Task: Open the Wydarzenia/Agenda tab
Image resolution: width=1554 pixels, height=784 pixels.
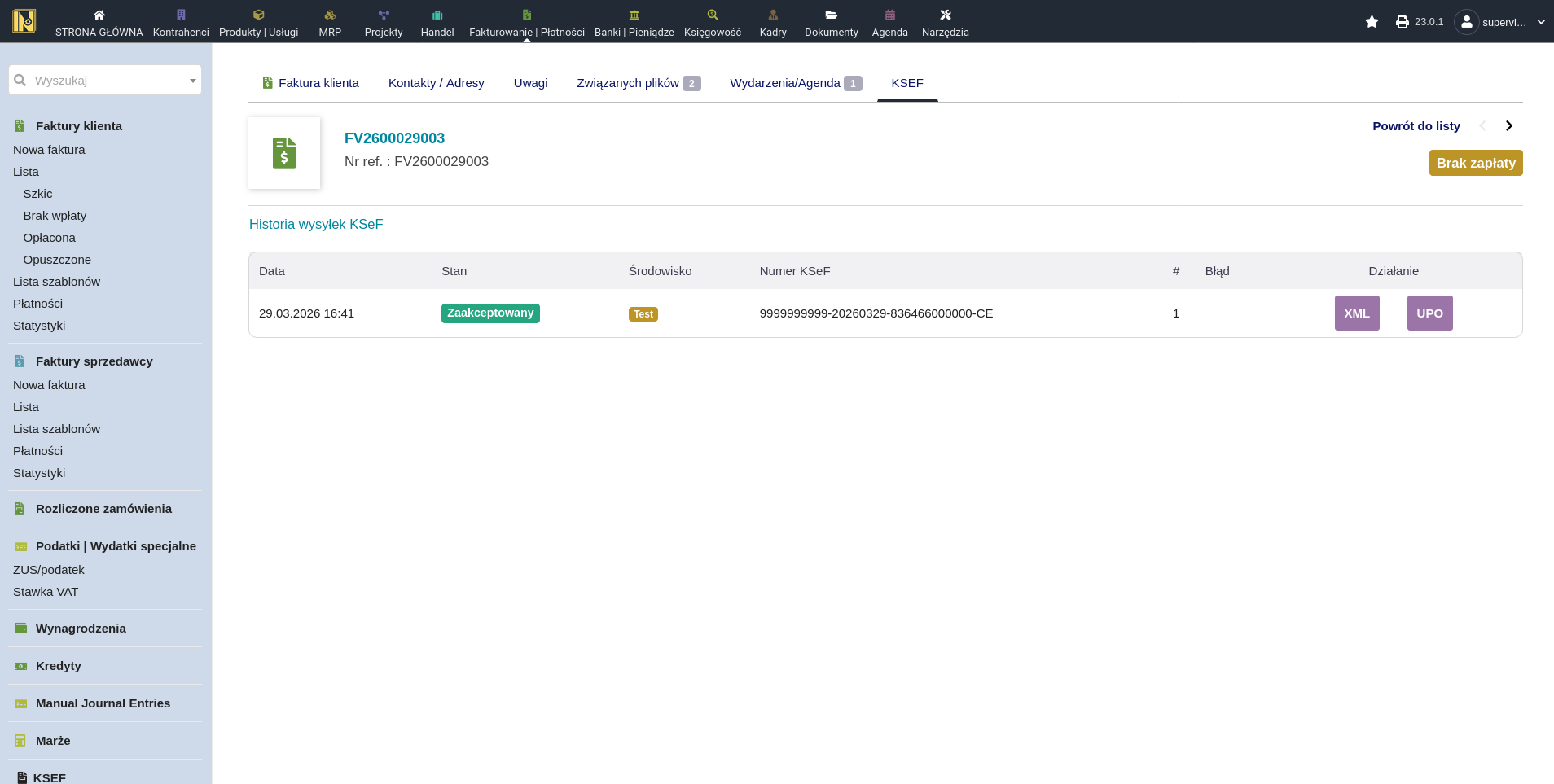Action: point(785,83)
